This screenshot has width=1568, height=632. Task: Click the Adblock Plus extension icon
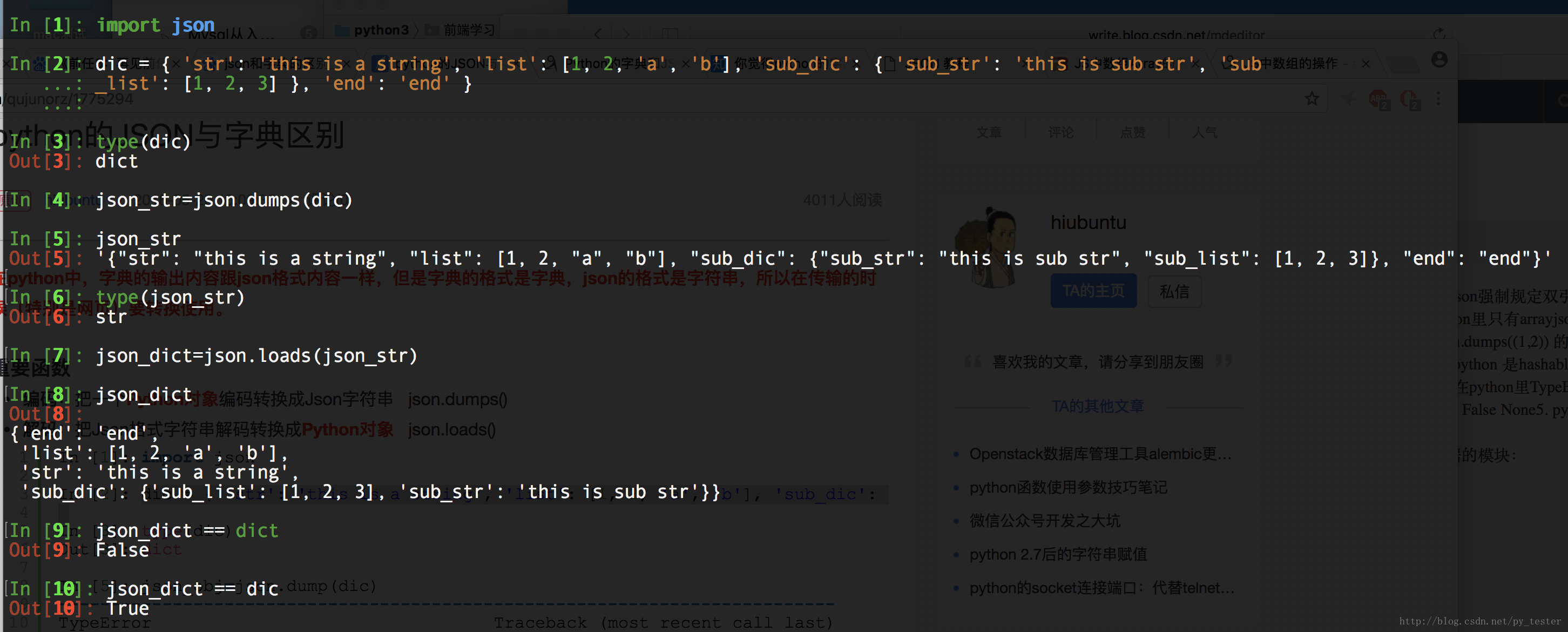click(1378, 98)
